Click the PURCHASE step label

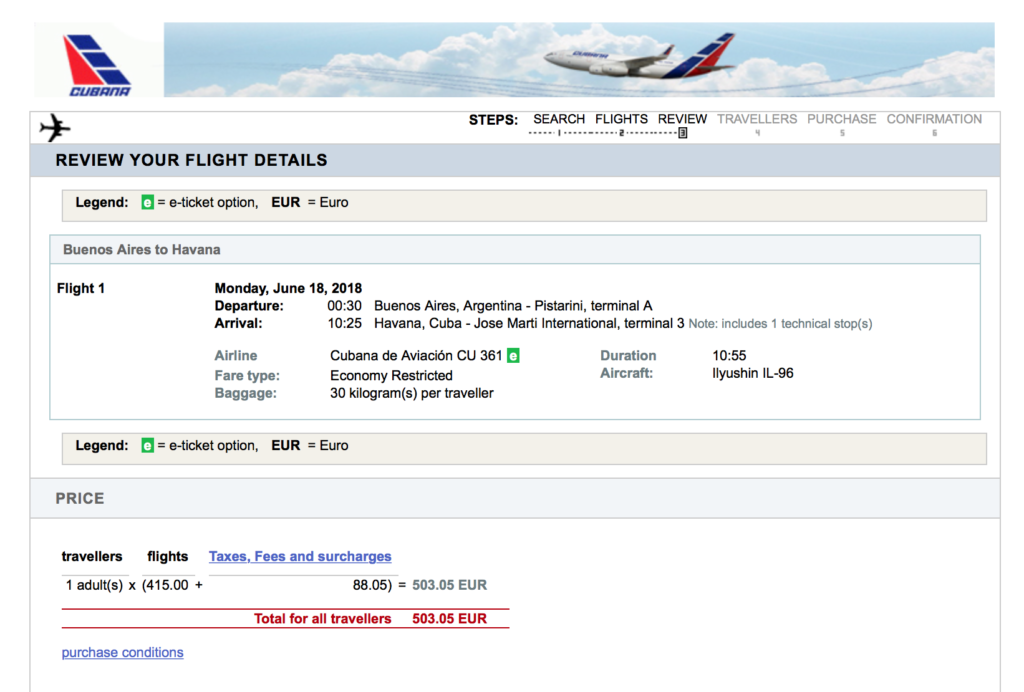pos(841,118)
